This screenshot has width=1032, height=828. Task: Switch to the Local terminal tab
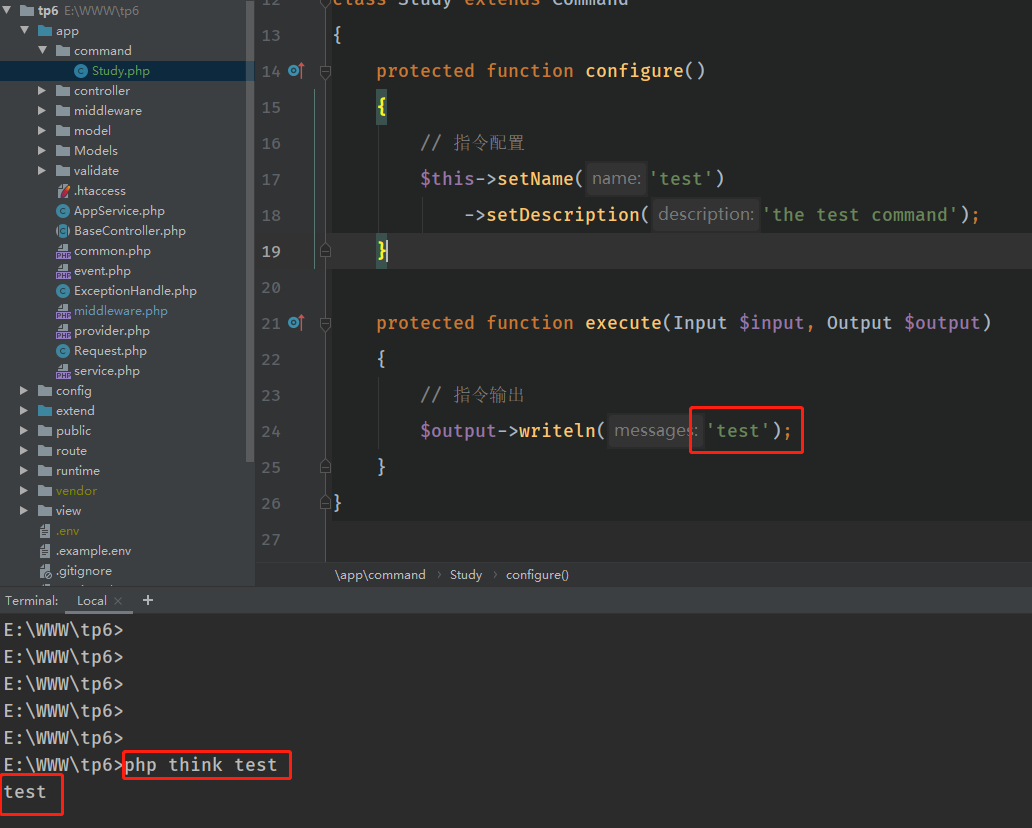click(x=91, y=600)
